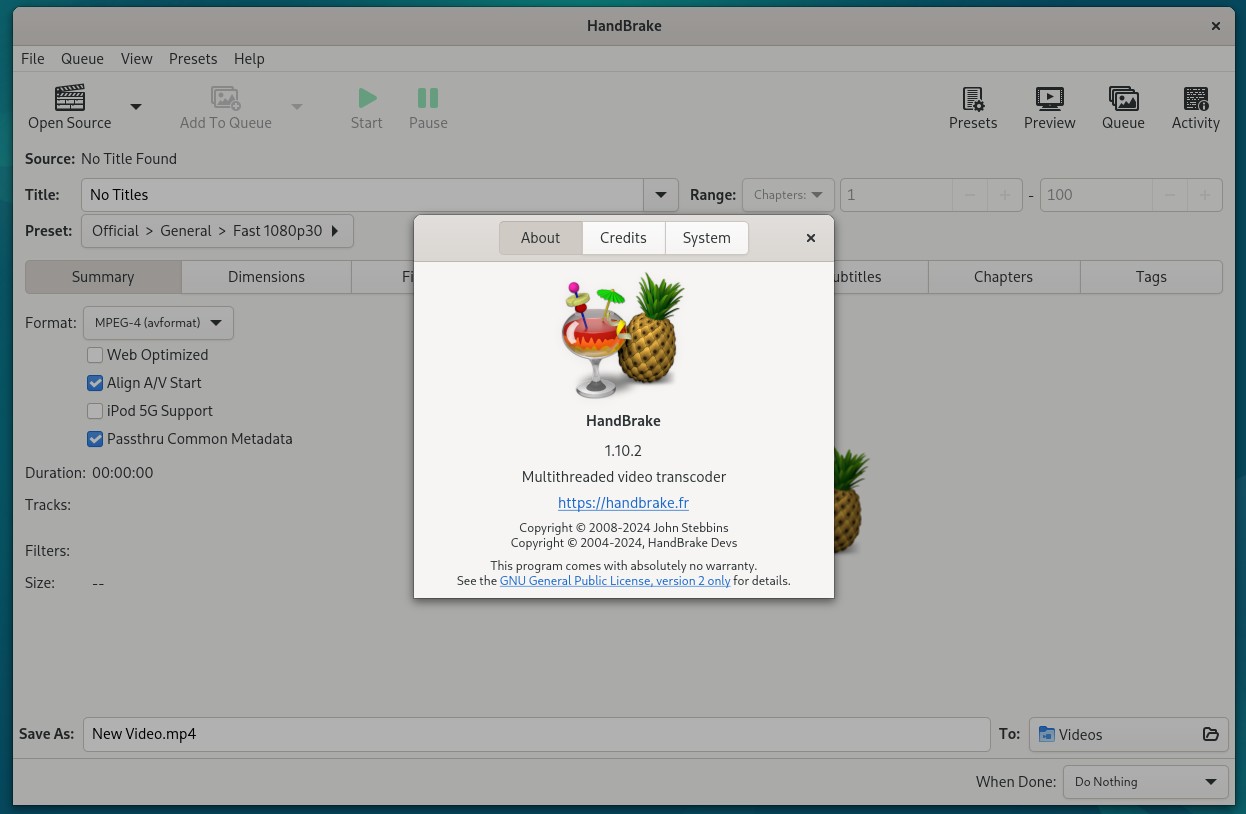1246x814 pixels.
Task: Open the https://handbrake.fr link
Action: coord(623,503)
